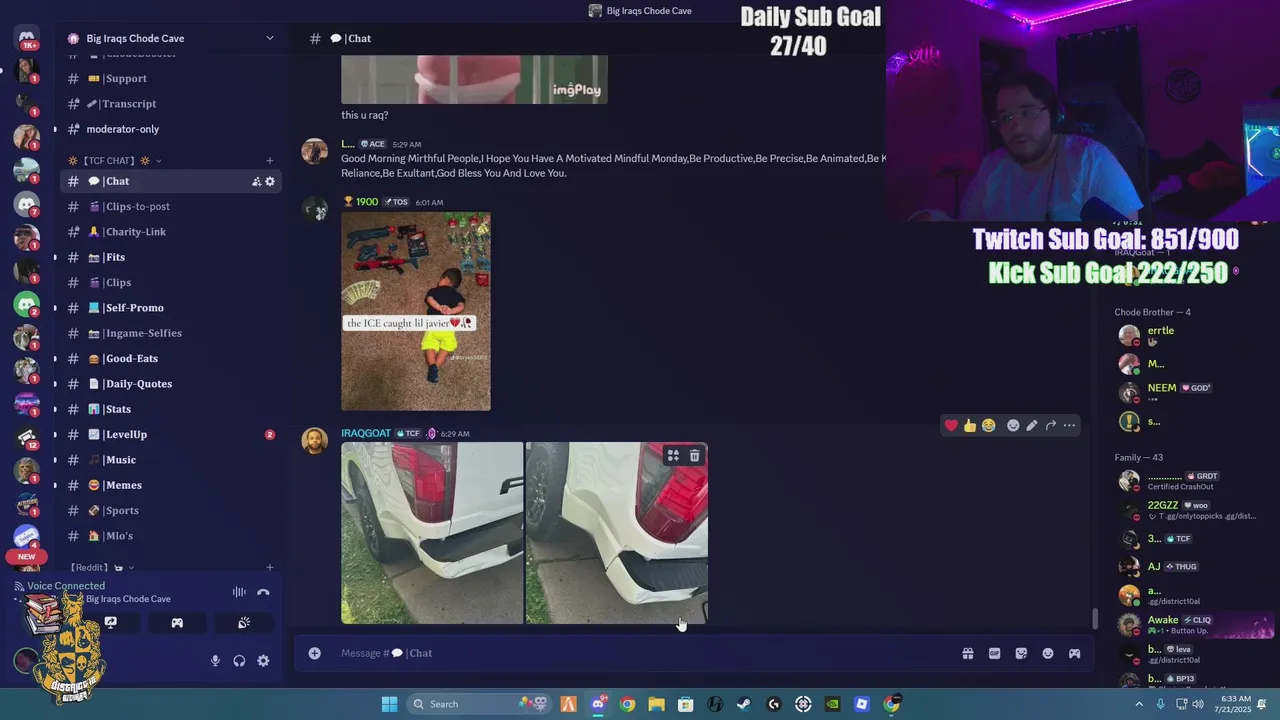1280x720 pixels.
Task: Open the left truck bumper photo
Action: pos(432,533)
